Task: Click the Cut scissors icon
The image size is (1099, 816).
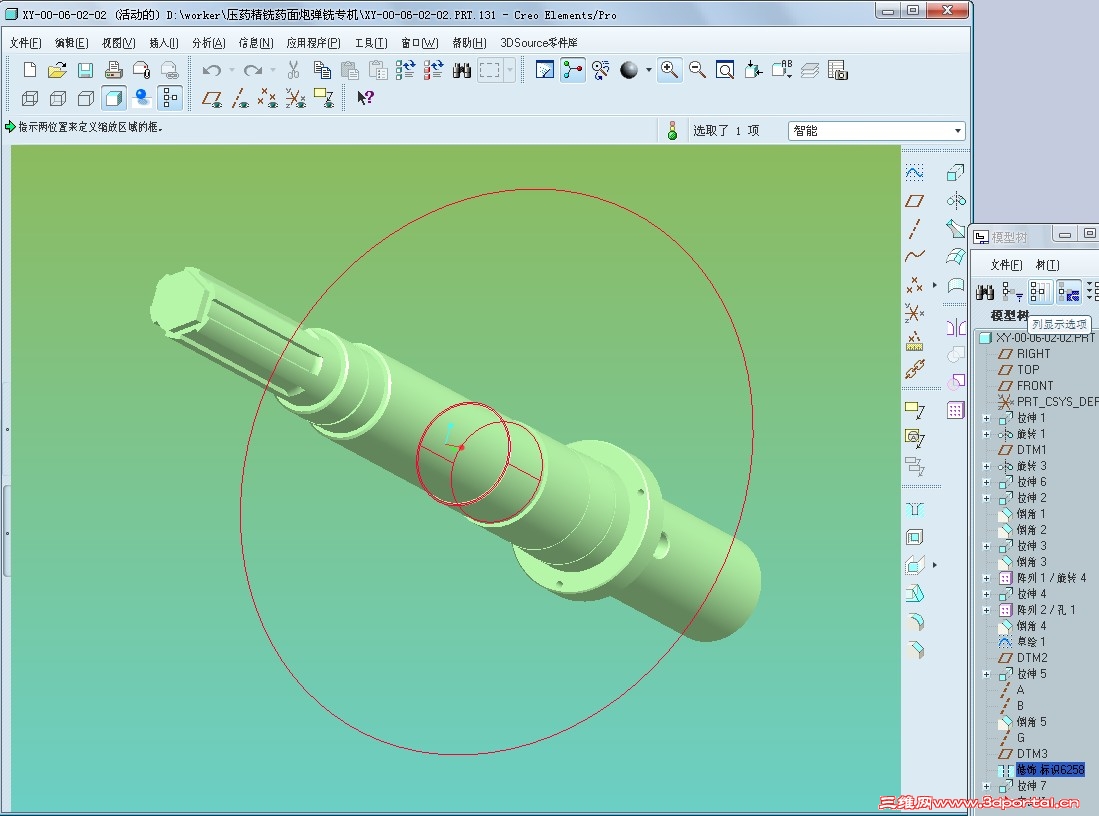Action: [x=294, y=70]
